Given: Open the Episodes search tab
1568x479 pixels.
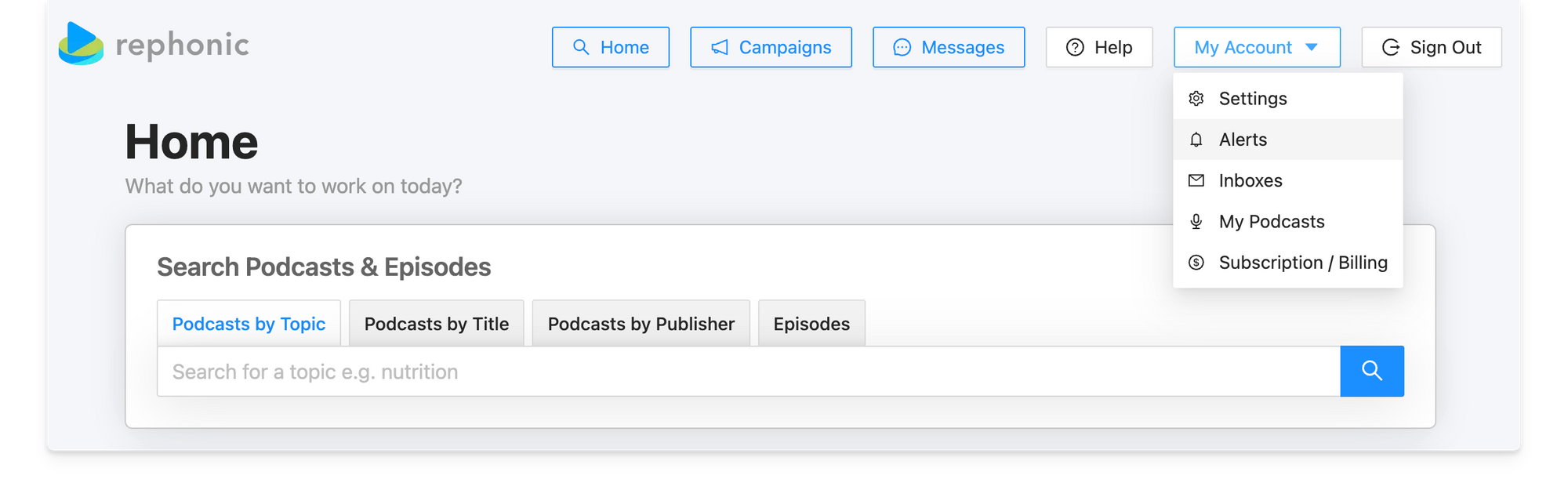Looking at the screenshot, I should (811, 324).
